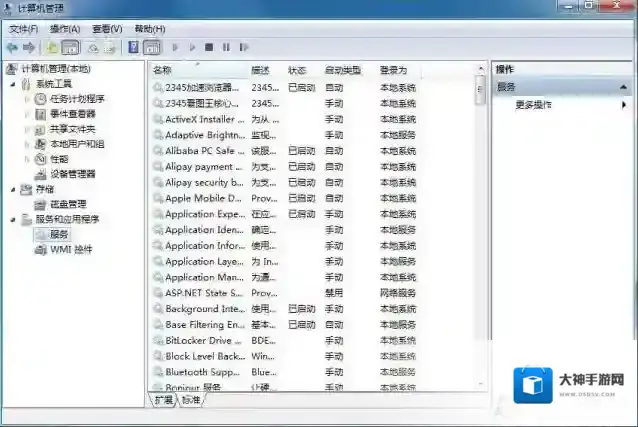Open the 文件(F) menu
638x427 pixels.
click(24, 29)
